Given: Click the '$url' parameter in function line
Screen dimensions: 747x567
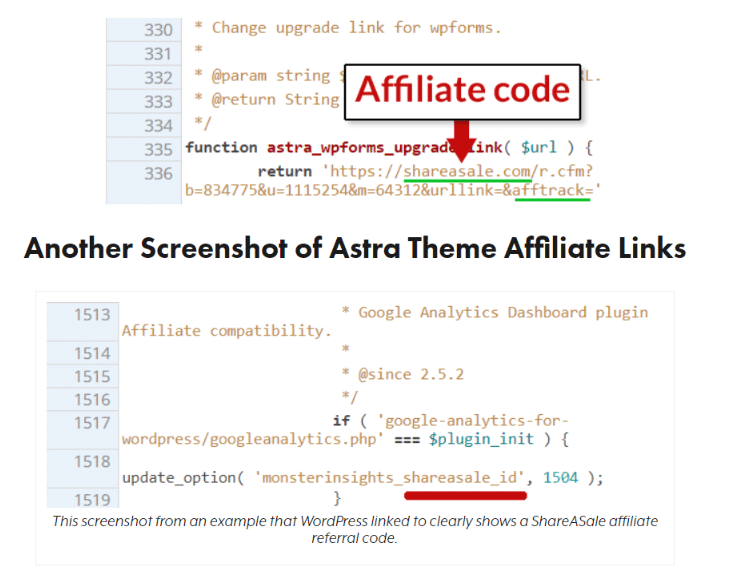Looking at the screenshot, I should click(538, 147).
